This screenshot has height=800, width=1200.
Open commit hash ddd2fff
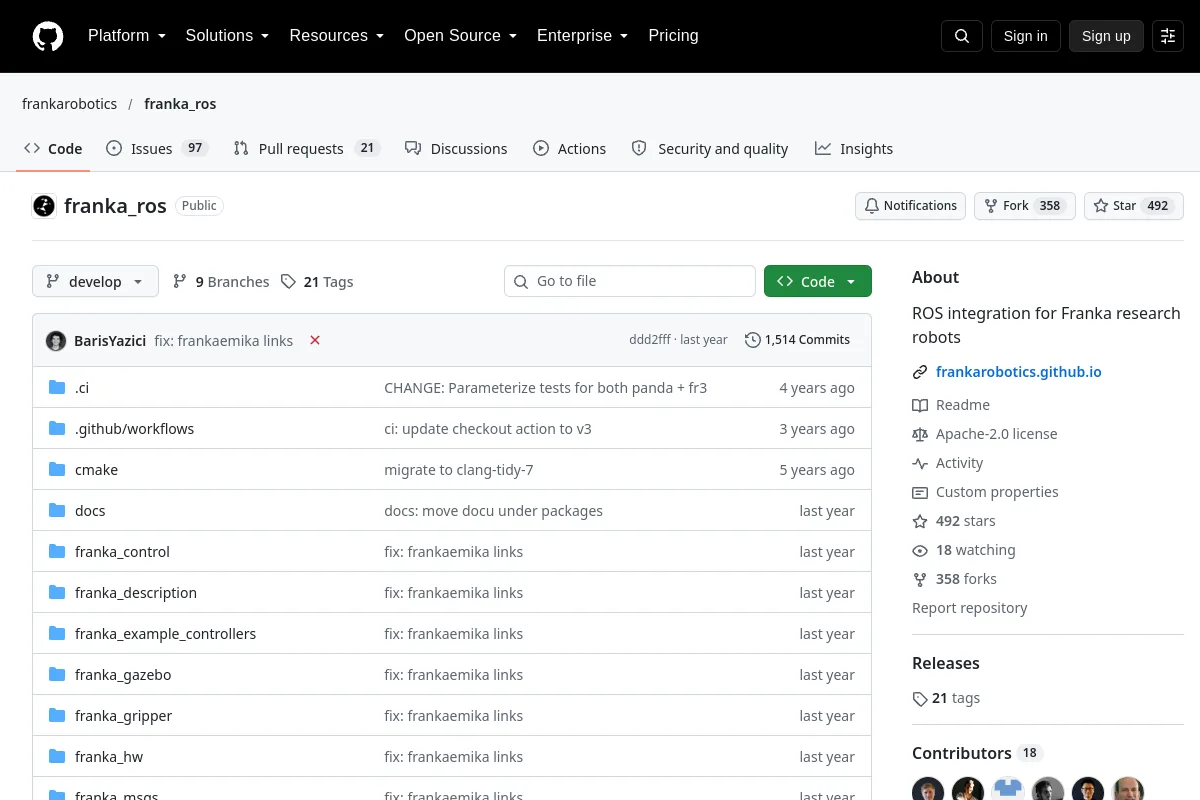pos(650,340)
